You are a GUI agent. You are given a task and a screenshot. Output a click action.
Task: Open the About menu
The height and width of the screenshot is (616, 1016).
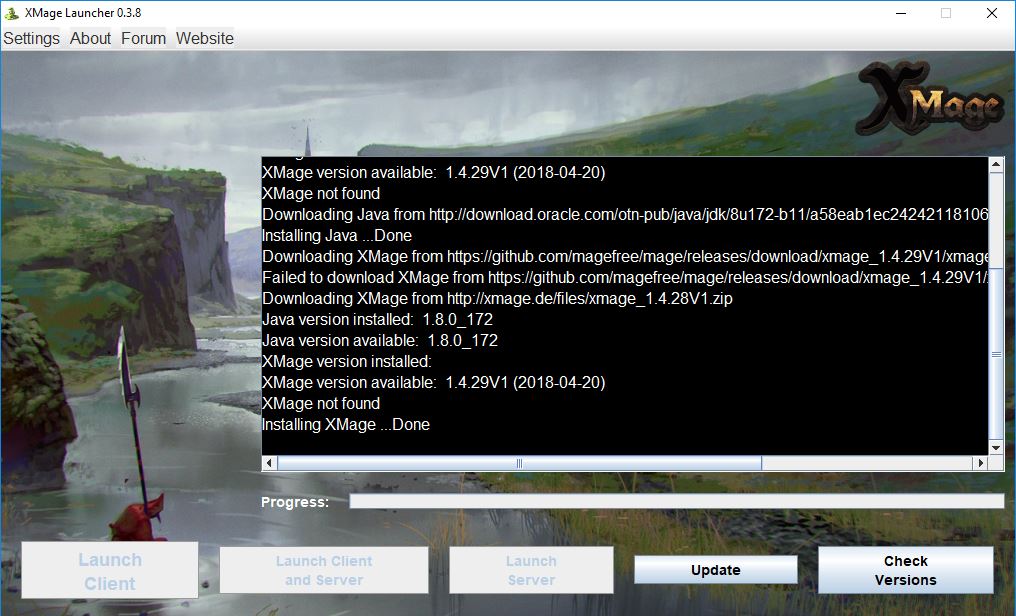click(90, 38)
